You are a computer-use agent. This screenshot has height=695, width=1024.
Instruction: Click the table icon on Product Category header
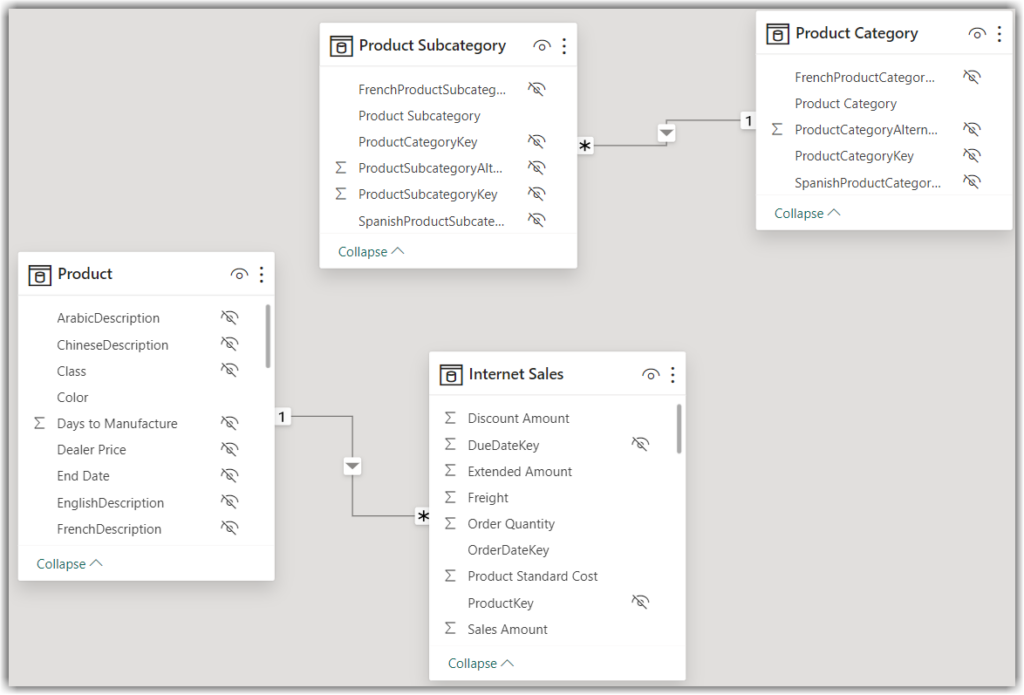(777, 33)
